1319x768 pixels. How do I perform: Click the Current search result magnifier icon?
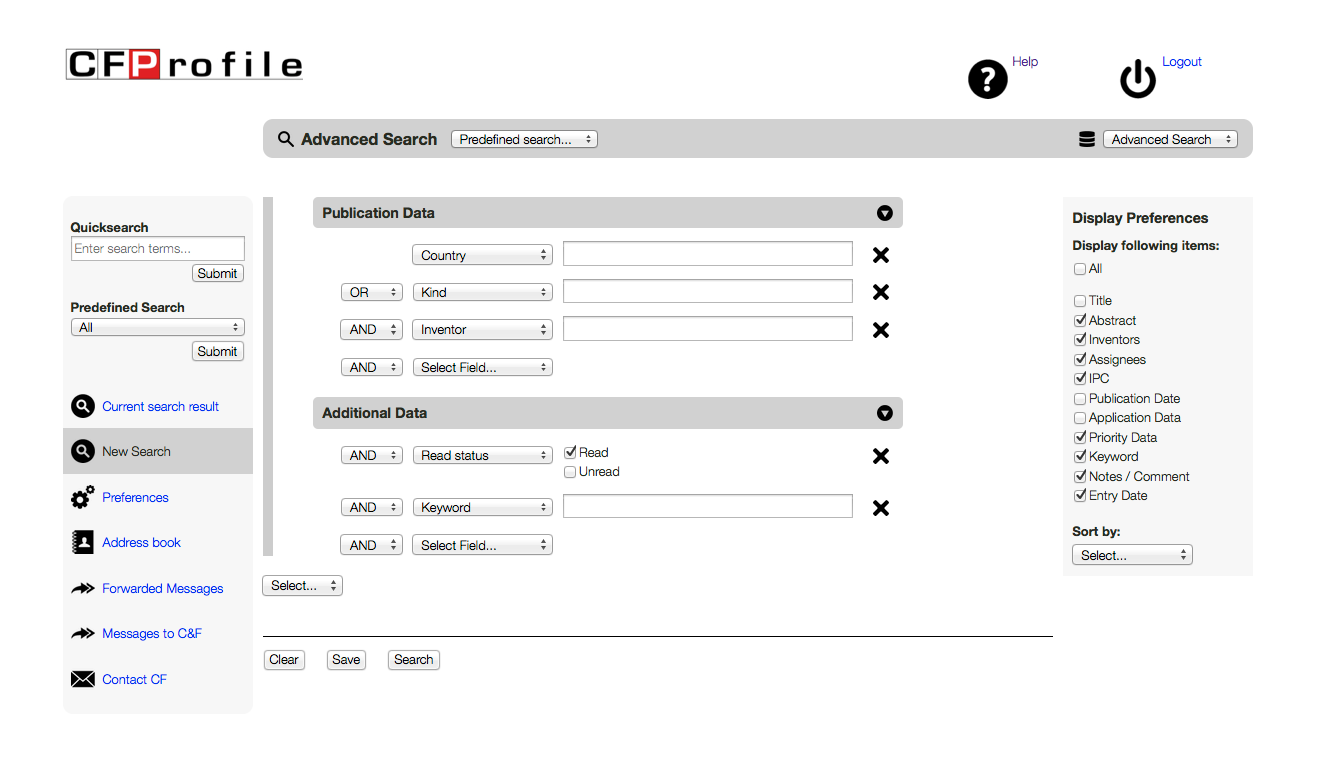pos(83,406)
